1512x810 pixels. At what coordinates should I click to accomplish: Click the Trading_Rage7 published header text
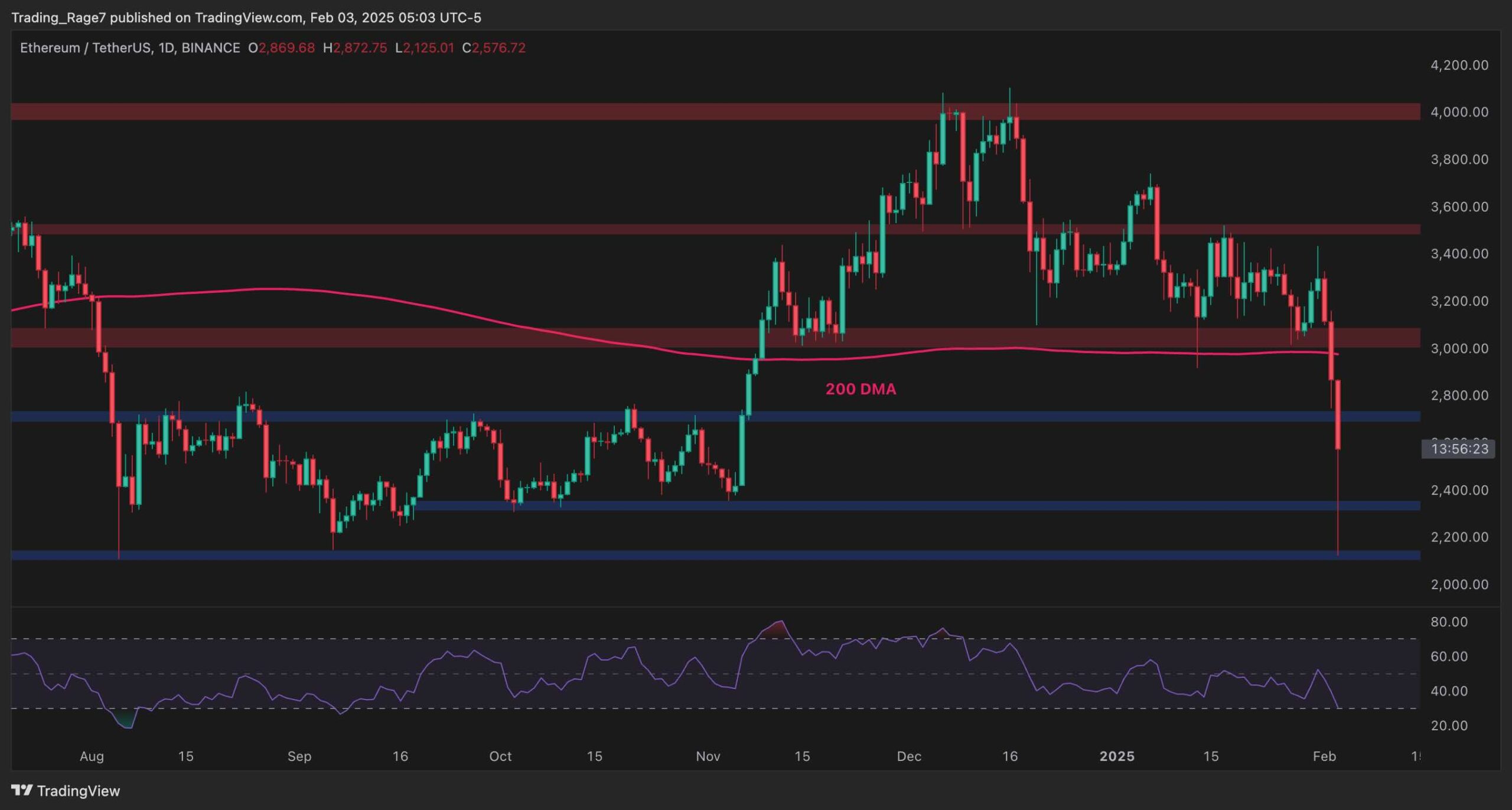[x=246, y=18]
